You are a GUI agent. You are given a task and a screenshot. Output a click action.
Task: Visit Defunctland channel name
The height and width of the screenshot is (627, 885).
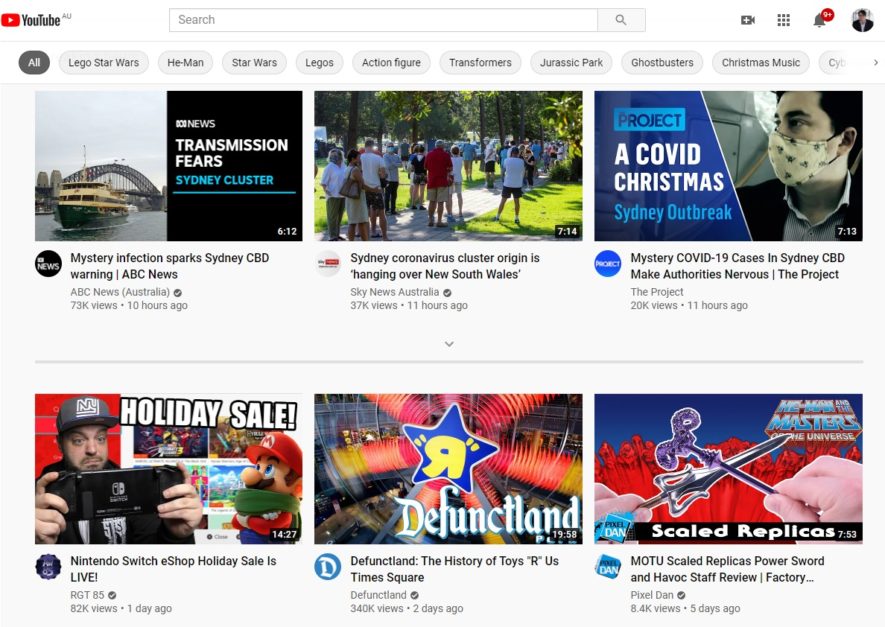(378, 595)
